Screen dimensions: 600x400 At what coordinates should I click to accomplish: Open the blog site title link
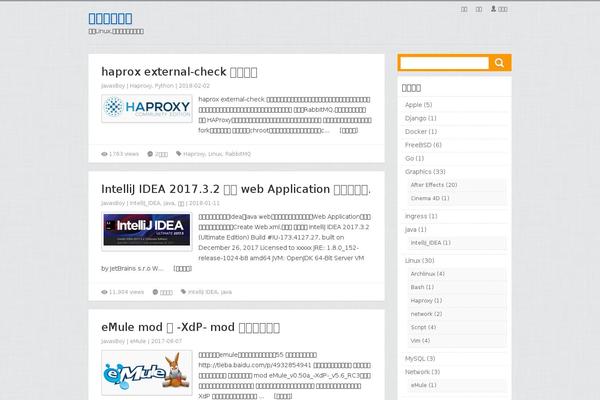pyautogui.click(x=110, y=18)
